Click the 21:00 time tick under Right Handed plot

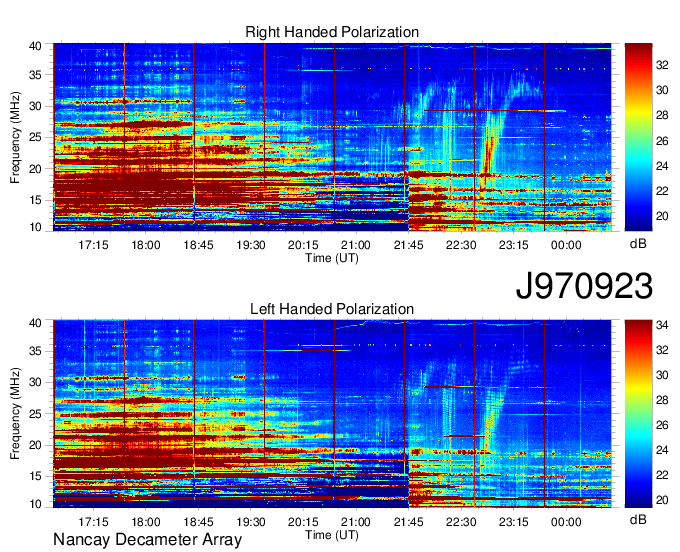(356, 245)
